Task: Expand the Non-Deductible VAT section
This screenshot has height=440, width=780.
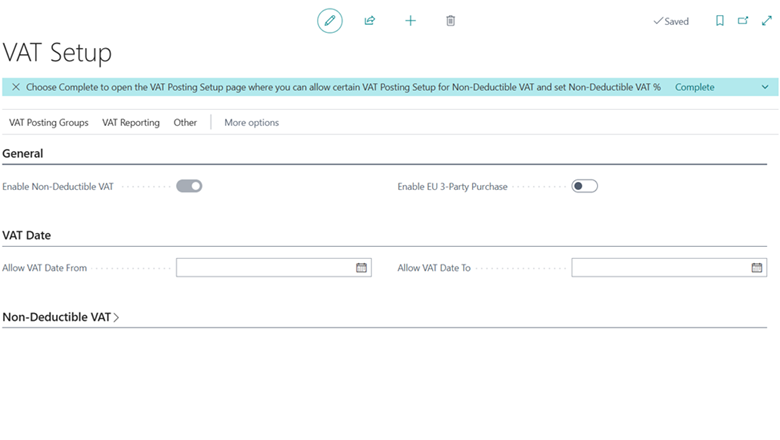Action: 61,317
